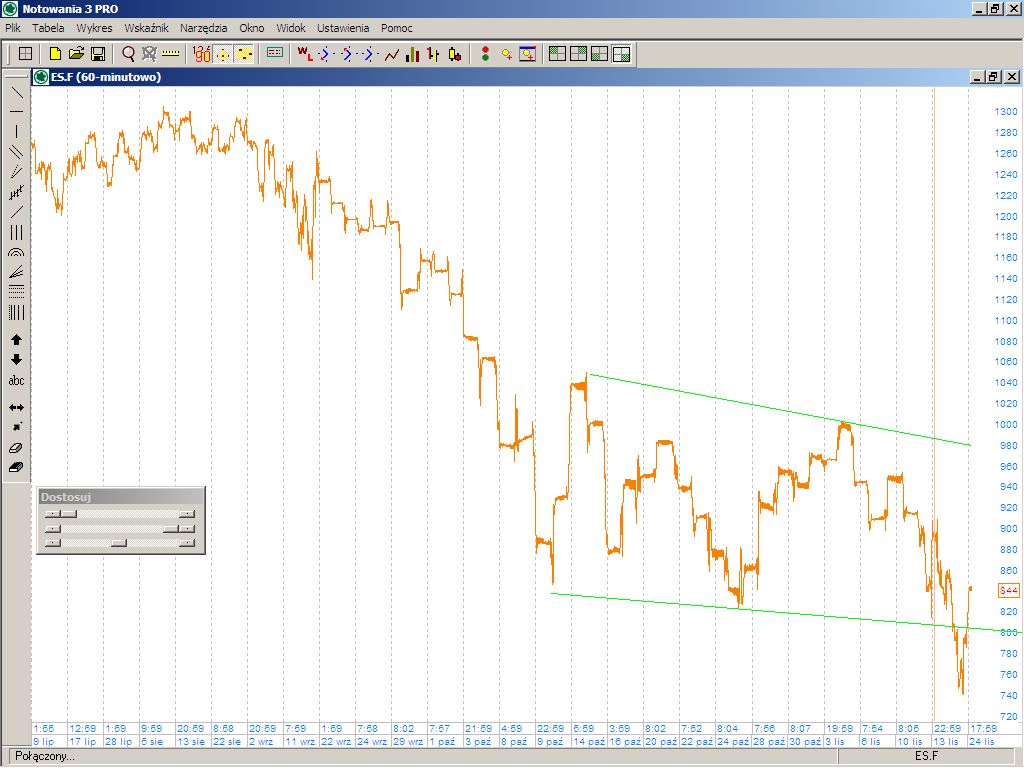This screenshot has width=1024, height=768.
Task: Open the Wykres menu
Action: (x=94, y=28)
